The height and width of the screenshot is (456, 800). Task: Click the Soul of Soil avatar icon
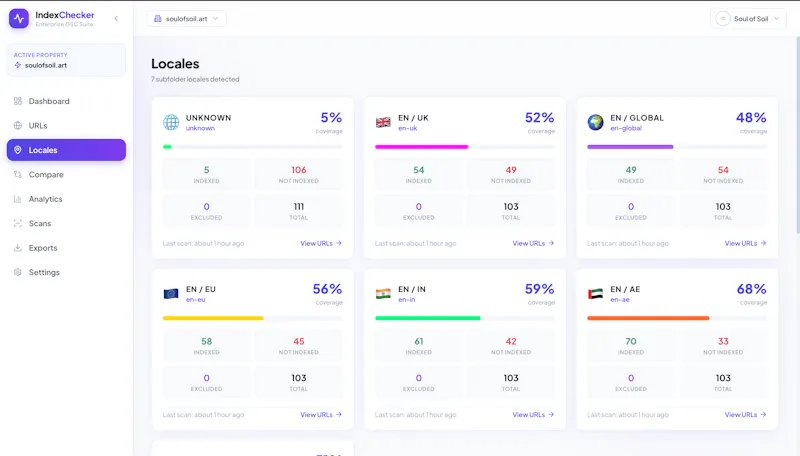(722, 19)
